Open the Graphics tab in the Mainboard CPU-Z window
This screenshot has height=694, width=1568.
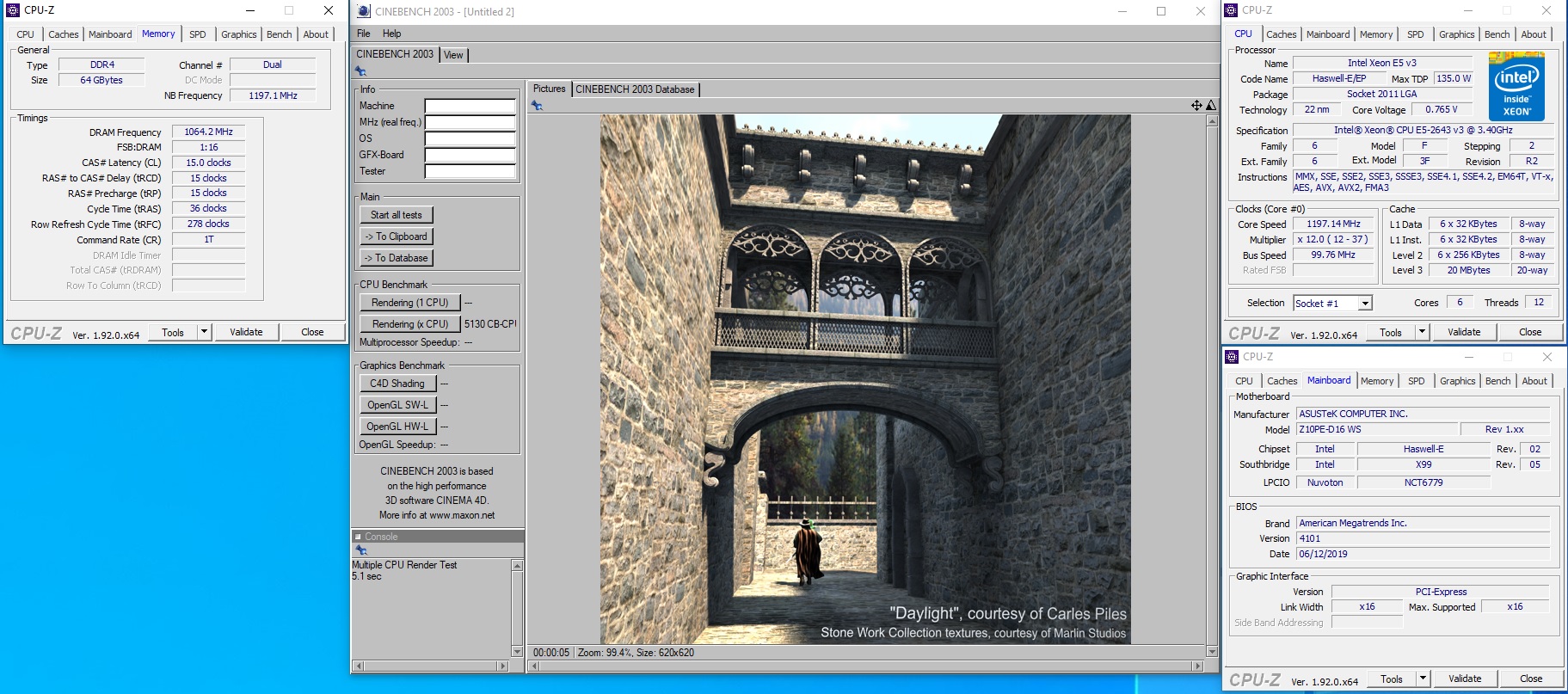tap(1457, 381)
